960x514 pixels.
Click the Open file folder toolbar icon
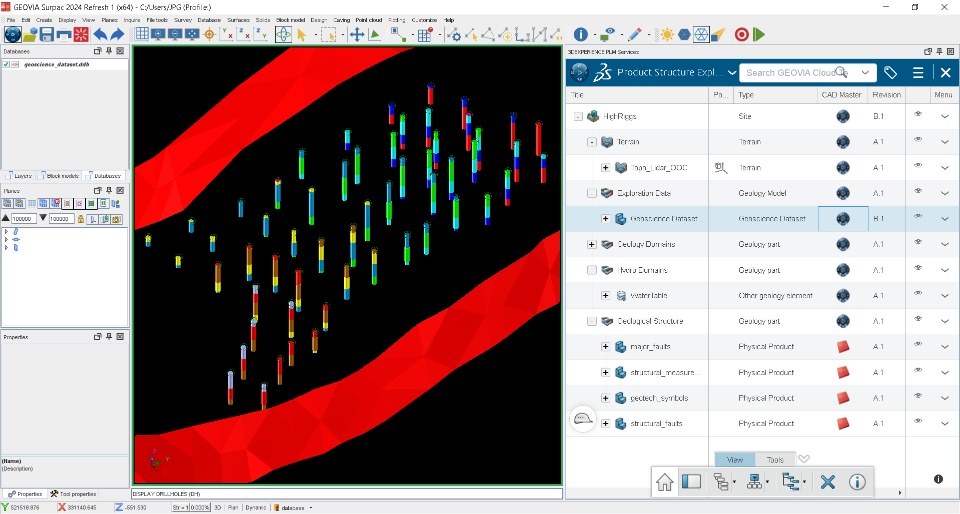[30, 34]
